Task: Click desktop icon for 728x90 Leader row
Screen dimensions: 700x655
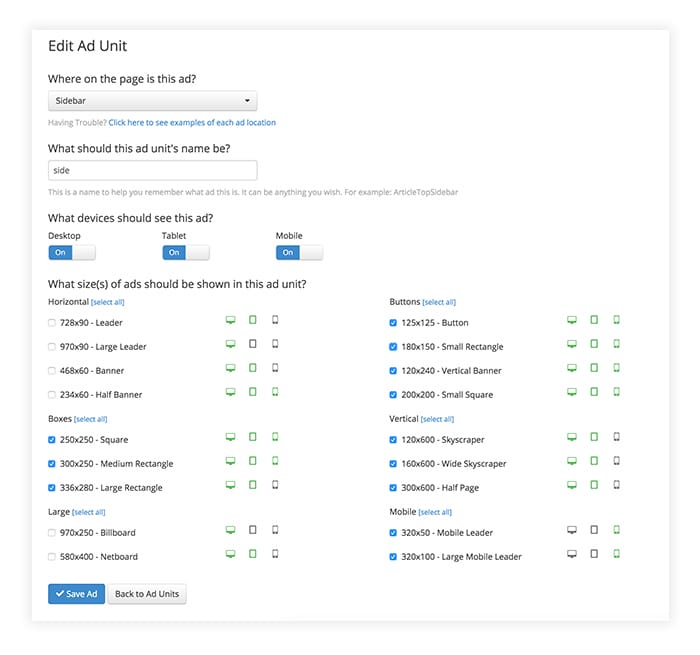Action: point(230,320)
